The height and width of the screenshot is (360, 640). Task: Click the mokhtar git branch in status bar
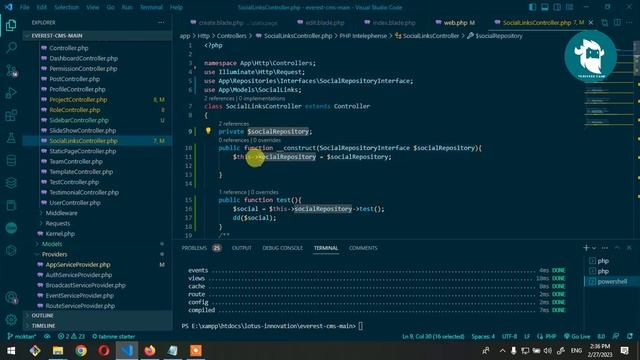pos(22,336)
